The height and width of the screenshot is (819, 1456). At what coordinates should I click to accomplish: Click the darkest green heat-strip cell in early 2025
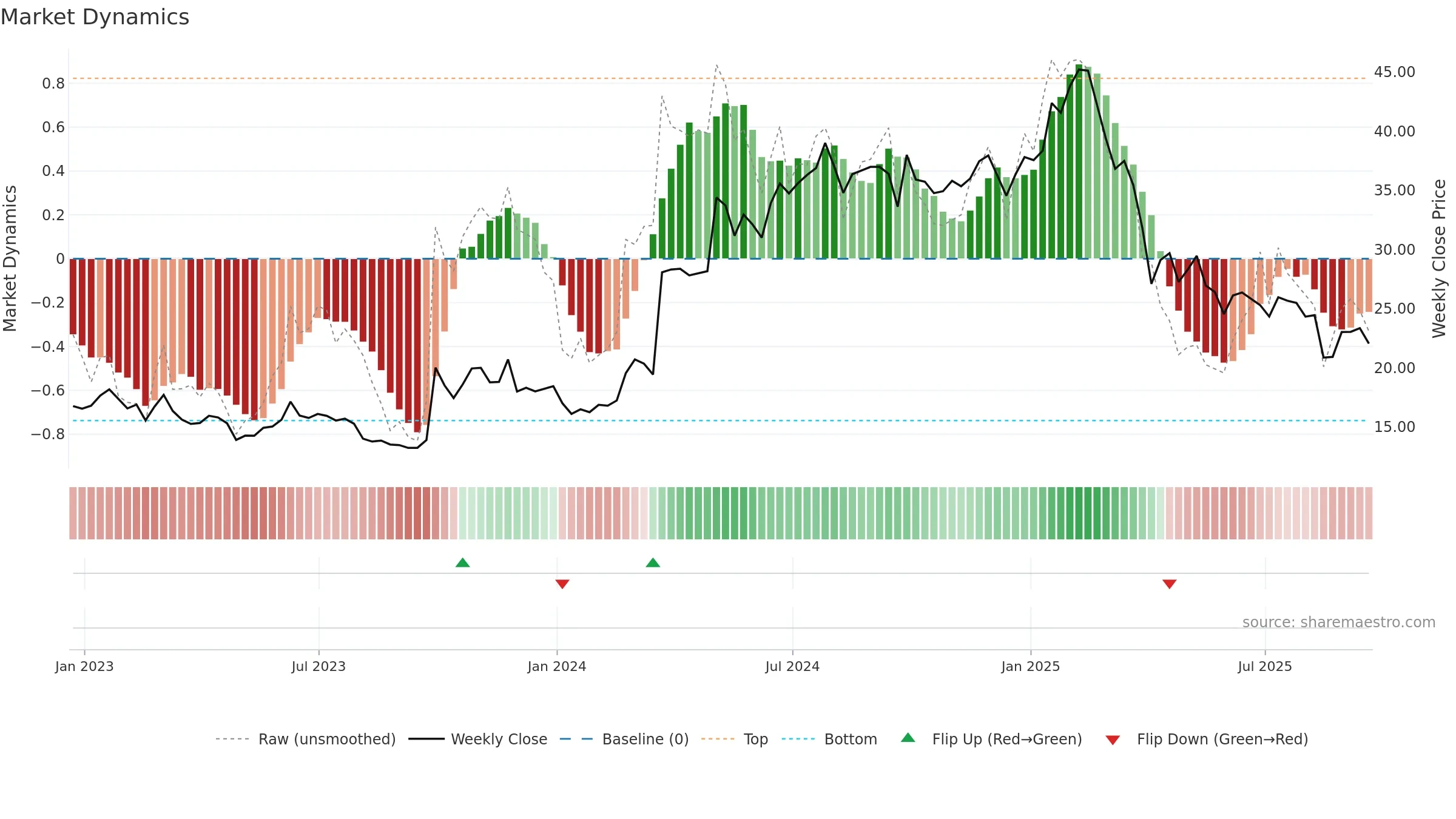[1079, 513]
